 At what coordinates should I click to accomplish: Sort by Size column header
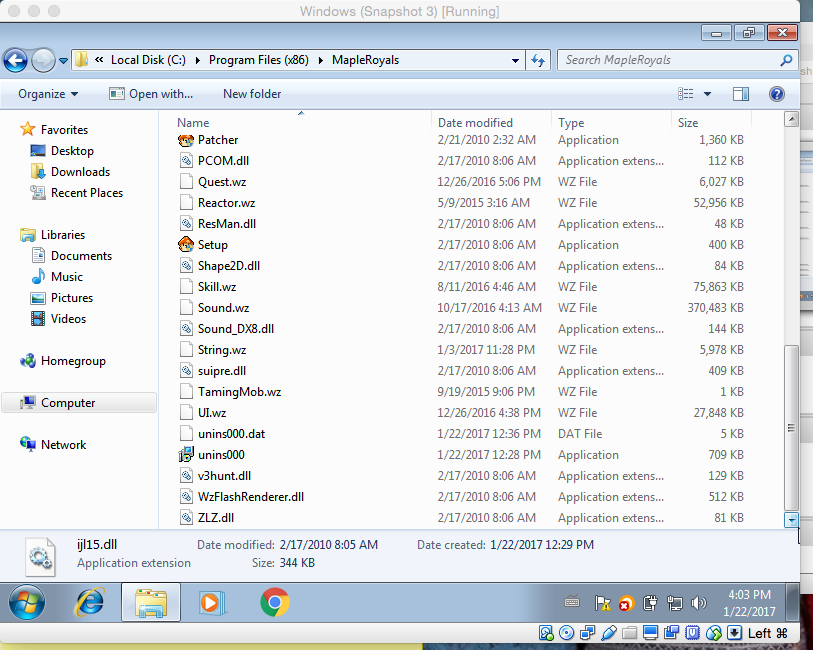click(688, 123)
